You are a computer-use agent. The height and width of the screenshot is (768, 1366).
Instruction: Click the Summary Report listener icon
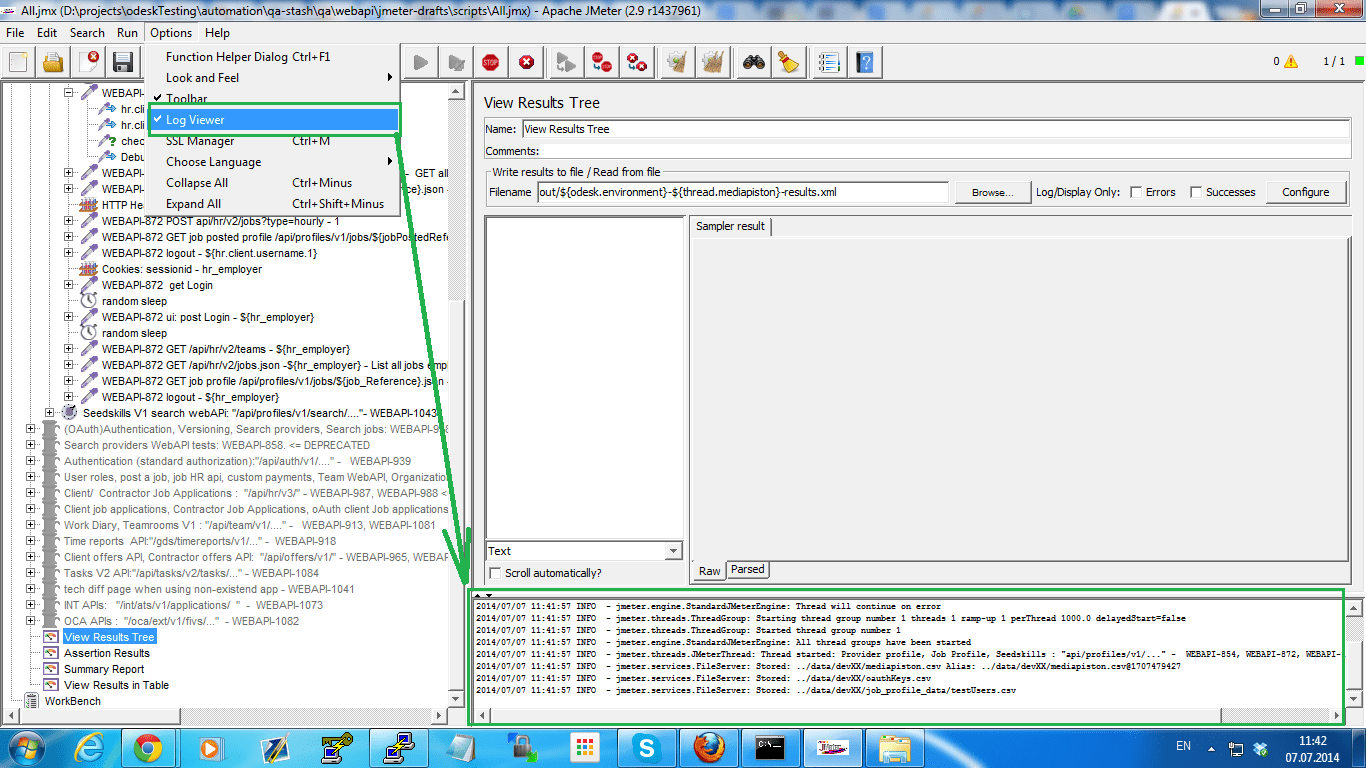(x=51, y=669)
